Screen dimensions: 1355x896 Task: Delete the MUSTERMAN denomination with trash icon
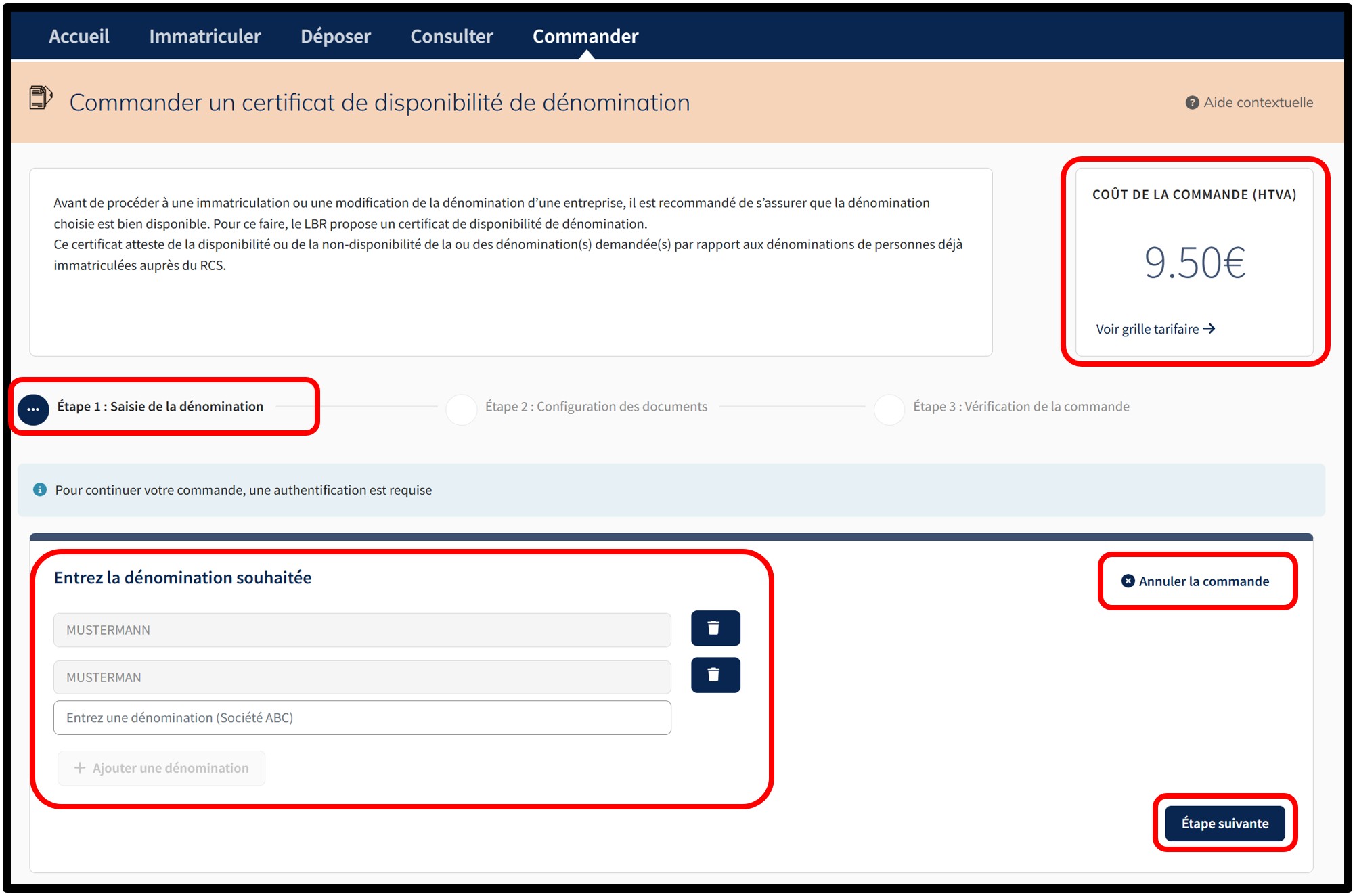pyautogui.click(x=715, y=675)
